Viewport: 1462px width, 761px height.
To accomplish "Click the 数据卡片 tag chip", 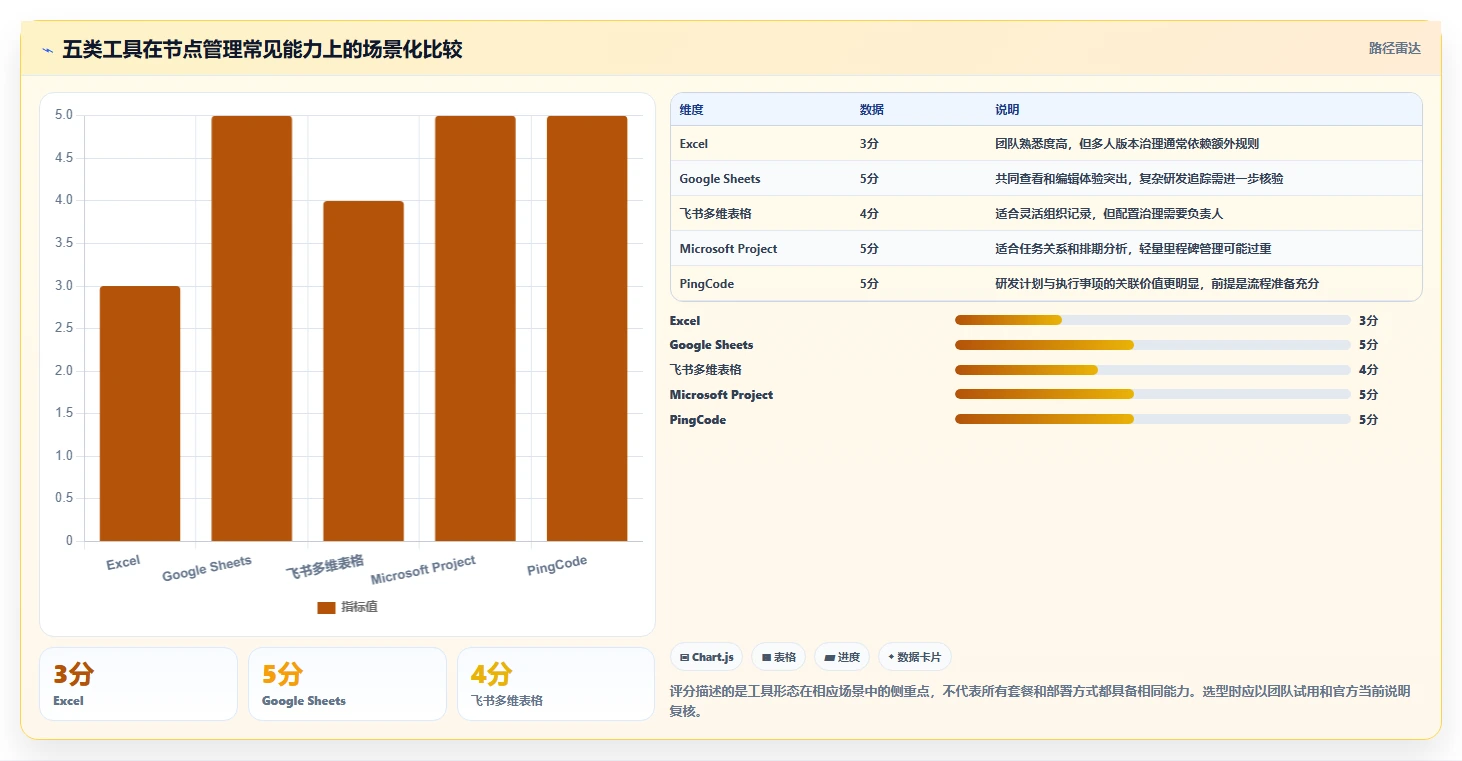I will 915,657.
